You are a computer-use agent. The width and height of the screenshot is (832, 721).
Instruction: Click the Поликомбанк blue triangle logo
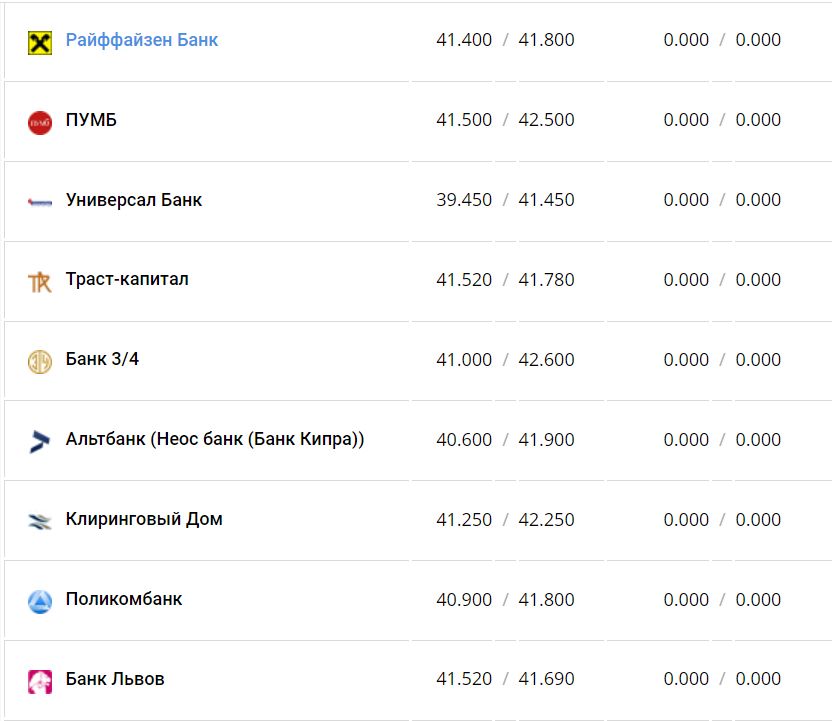[x=40, y=601]
